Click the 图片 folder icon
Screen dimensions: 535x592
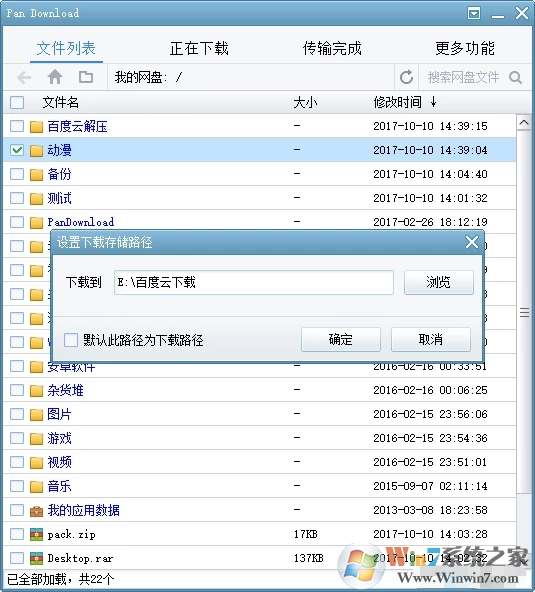point(36,415)
